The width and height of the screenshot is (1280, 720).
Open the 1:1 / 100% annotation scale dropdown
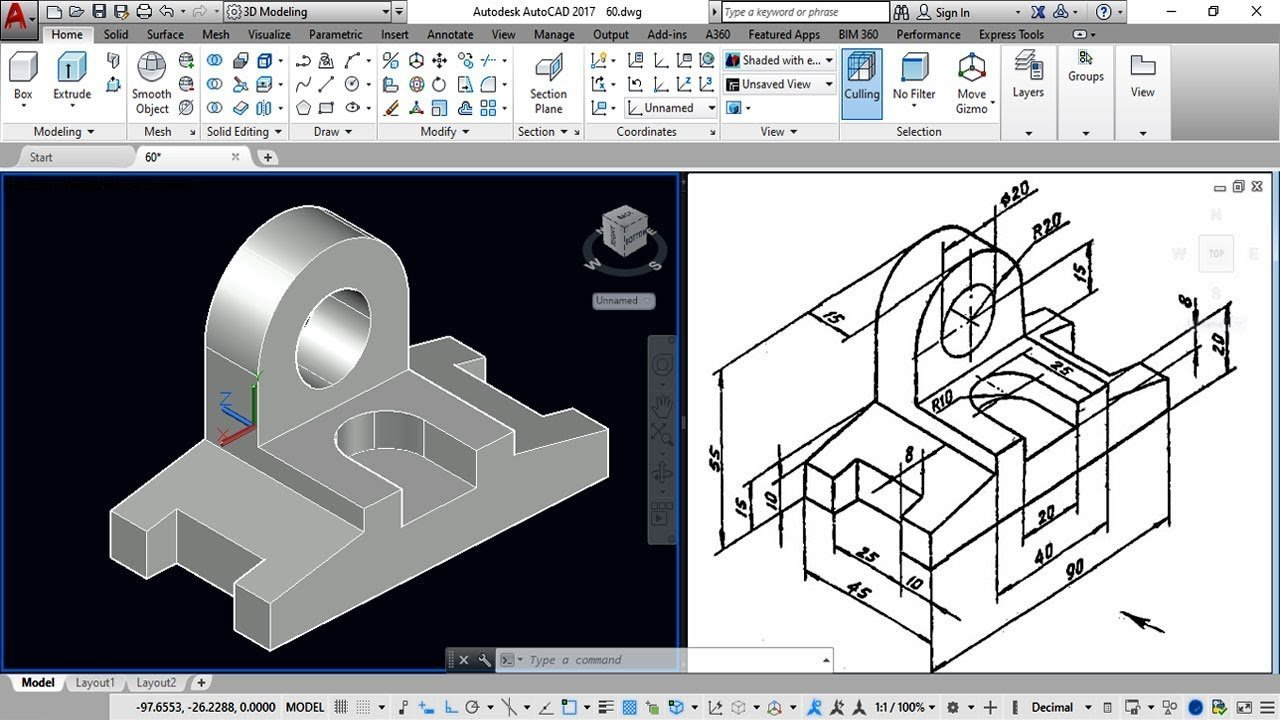click(x=906, y=707)
